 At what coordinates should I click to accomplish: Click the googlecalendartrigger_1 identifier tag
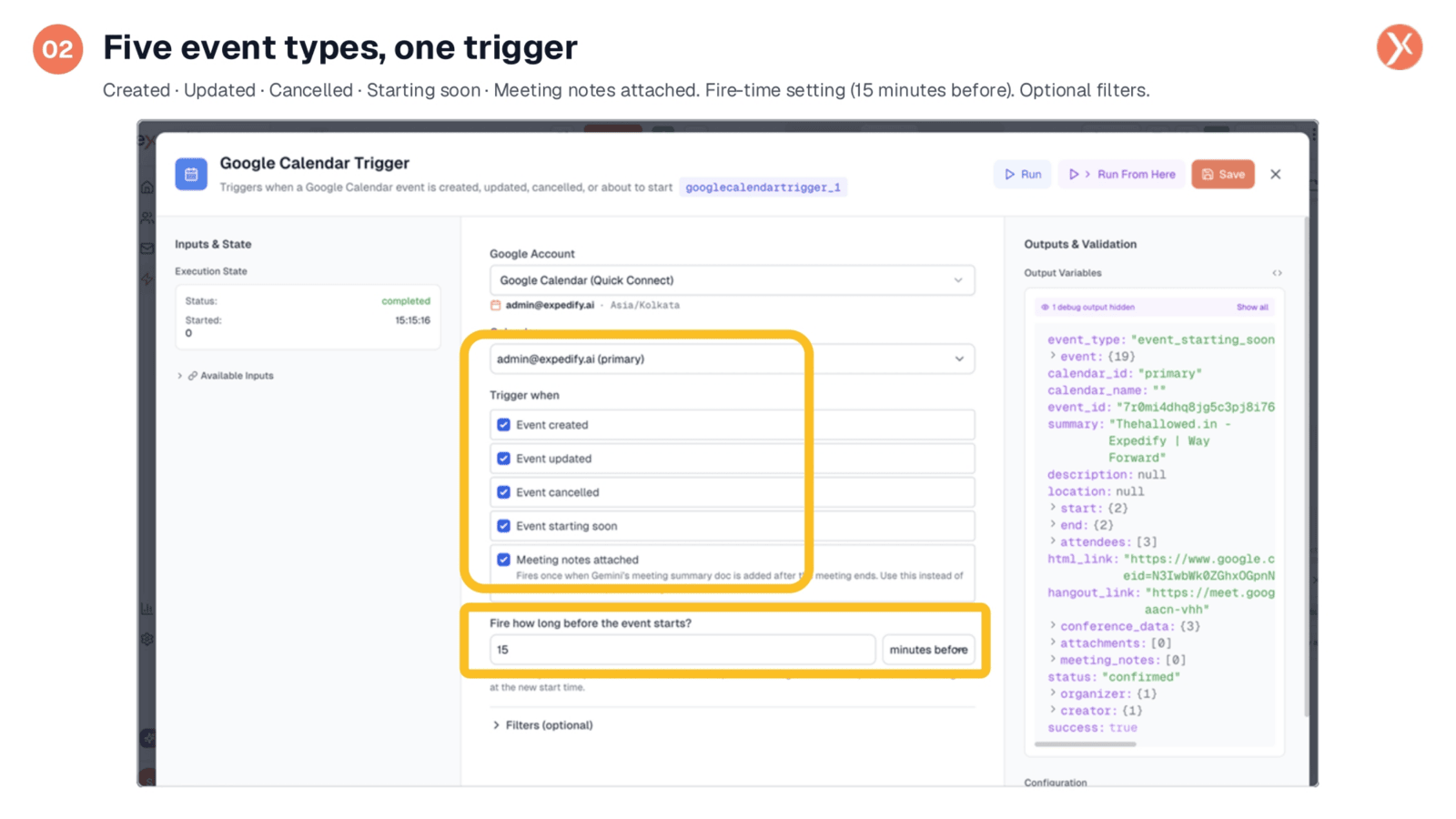point(763,187)
